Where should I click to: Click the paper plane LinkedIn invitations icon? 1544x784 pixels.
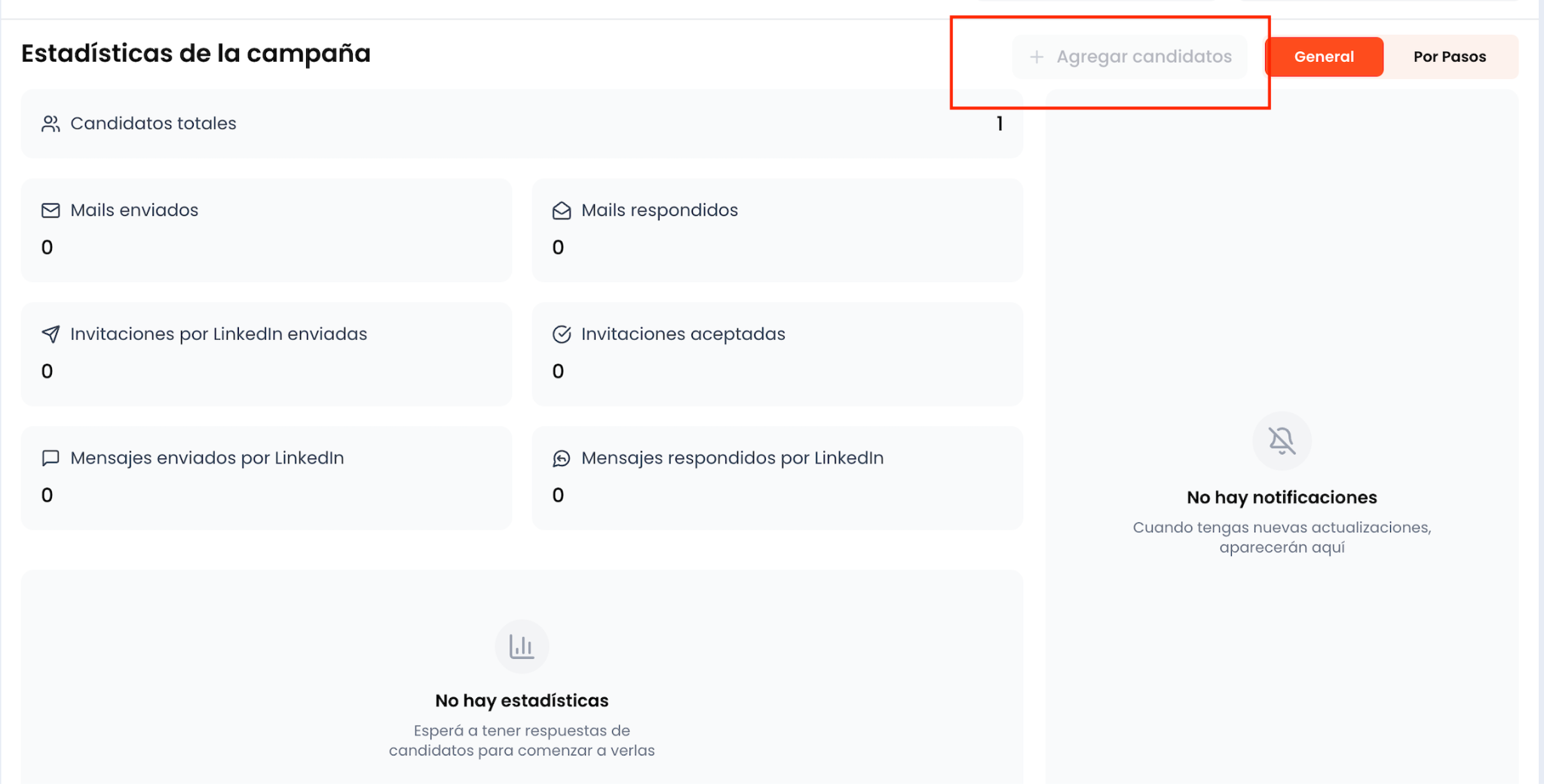(x=51, y=334)
